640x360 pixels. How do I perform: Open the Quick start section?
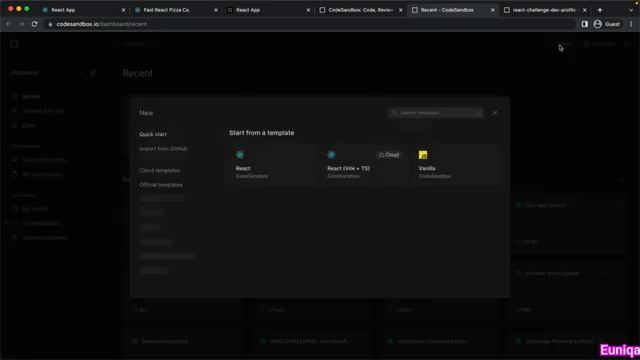point(153,134)
